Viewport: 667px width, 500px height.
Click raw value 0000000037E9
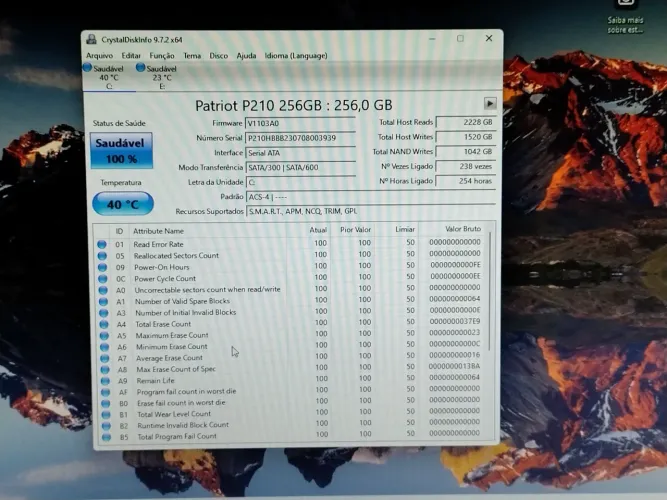pos(455,321)
